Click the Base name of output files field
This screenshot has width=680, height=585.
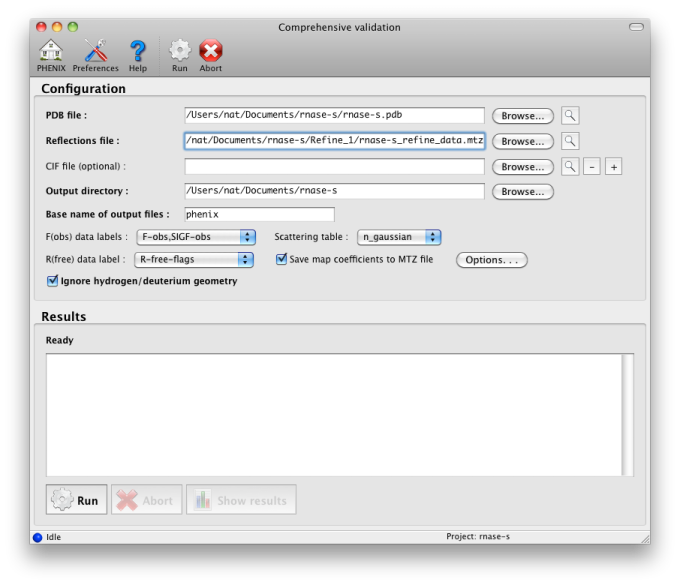259,214
